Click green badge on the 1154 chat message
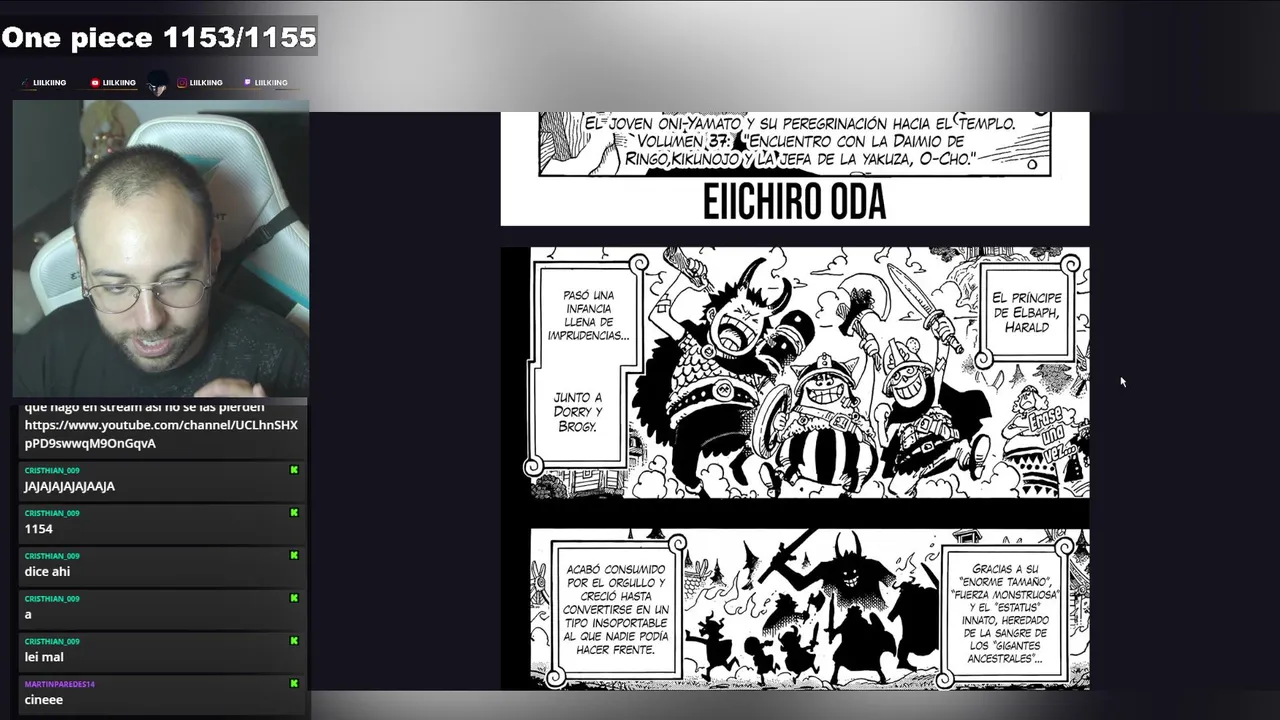 point(294,513)
